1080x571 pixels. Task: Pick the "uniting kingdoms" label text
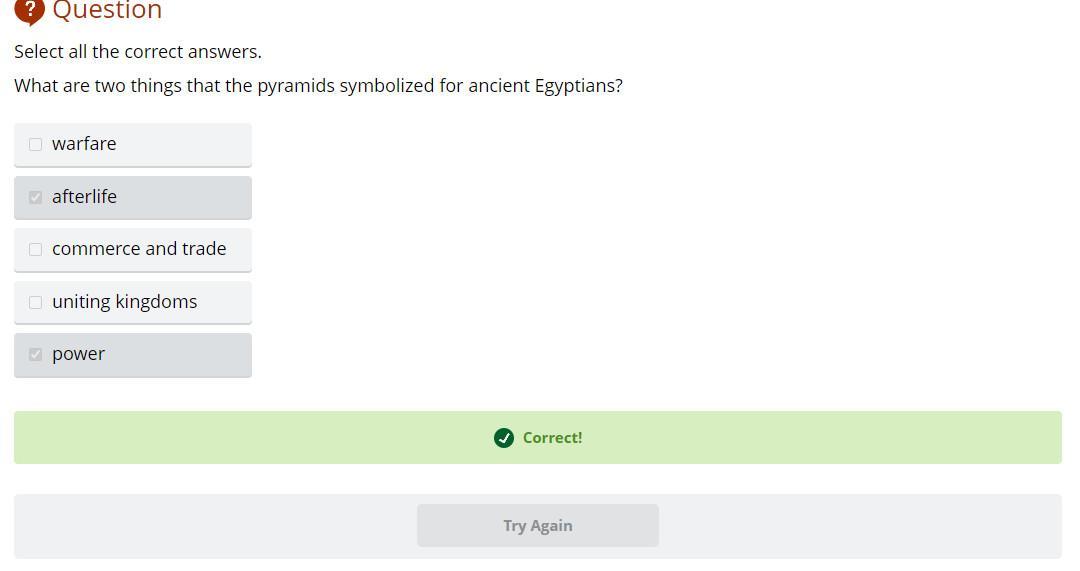(124, 302)
